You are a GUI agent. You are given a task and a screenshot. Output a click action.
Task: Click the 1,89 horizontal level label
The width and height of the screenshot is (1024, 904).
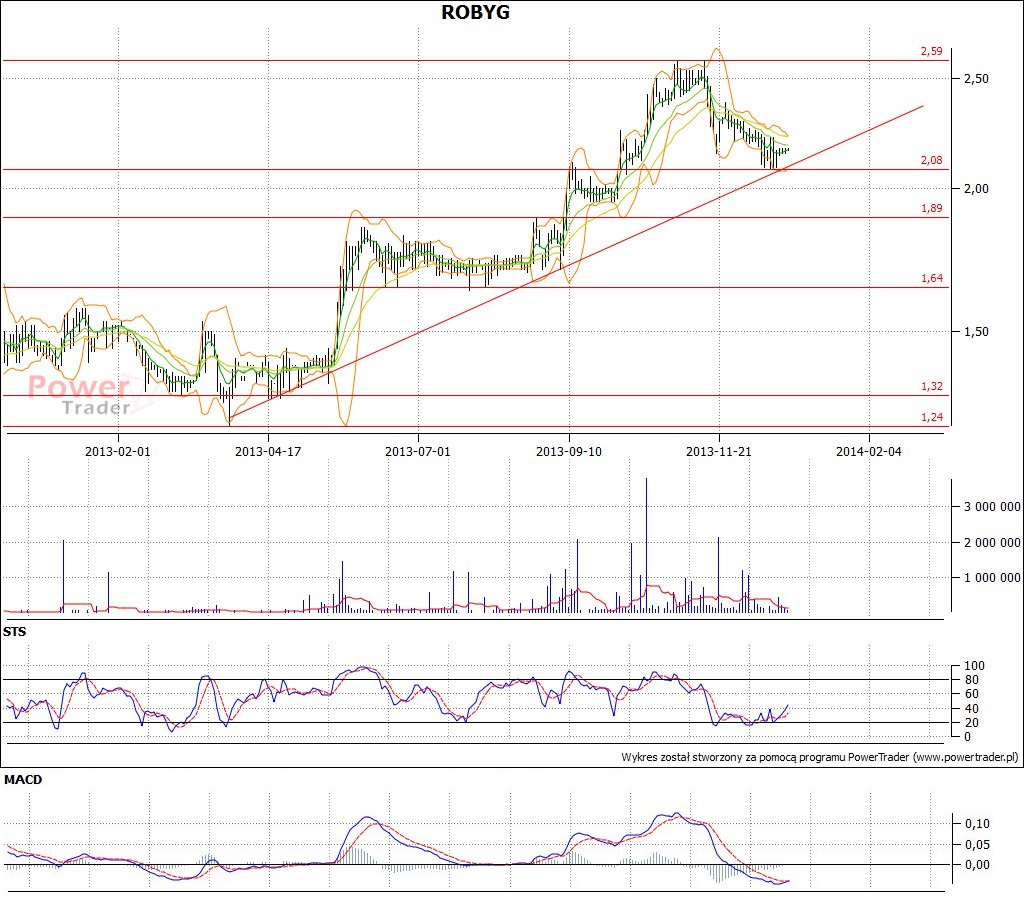(932, 208)
